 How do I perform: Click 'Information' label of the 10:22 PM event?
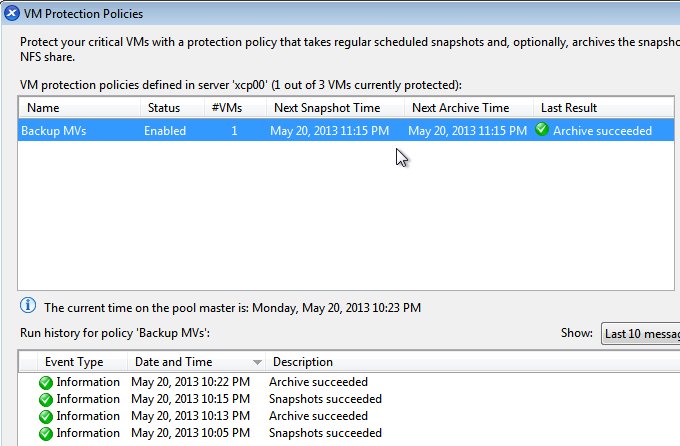pyautogui.click(x=88, y=382)
